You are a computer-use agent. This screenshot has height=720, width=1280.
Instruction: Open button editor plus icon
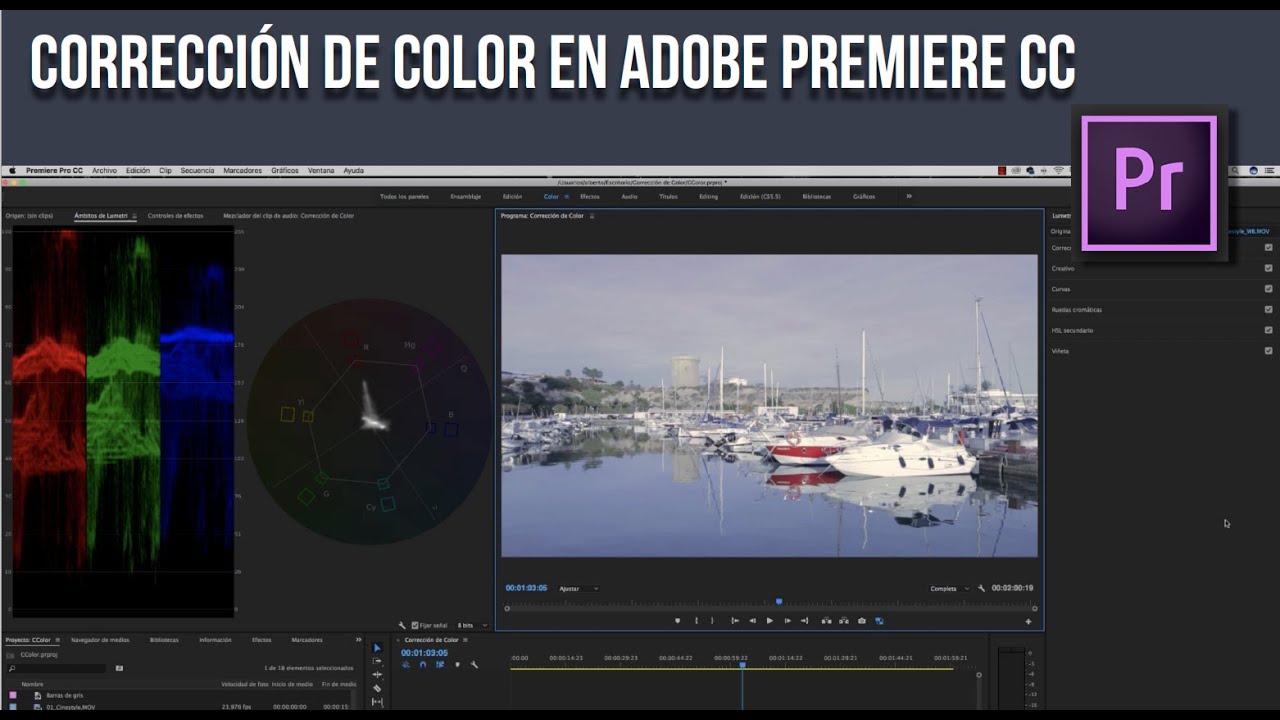(x=1028, y=622)
